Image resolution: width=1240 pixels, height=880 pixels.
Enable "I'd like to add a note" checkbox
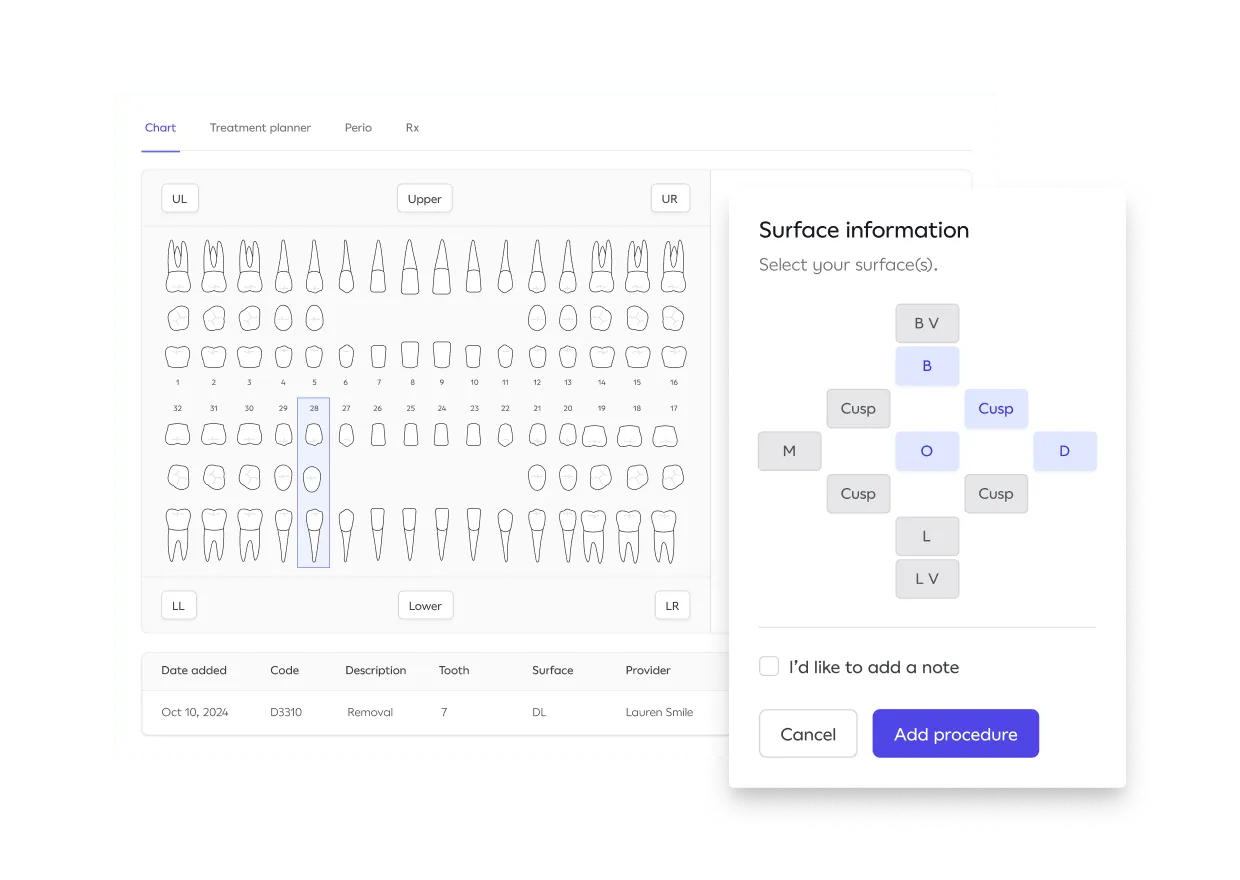[769, 667]
